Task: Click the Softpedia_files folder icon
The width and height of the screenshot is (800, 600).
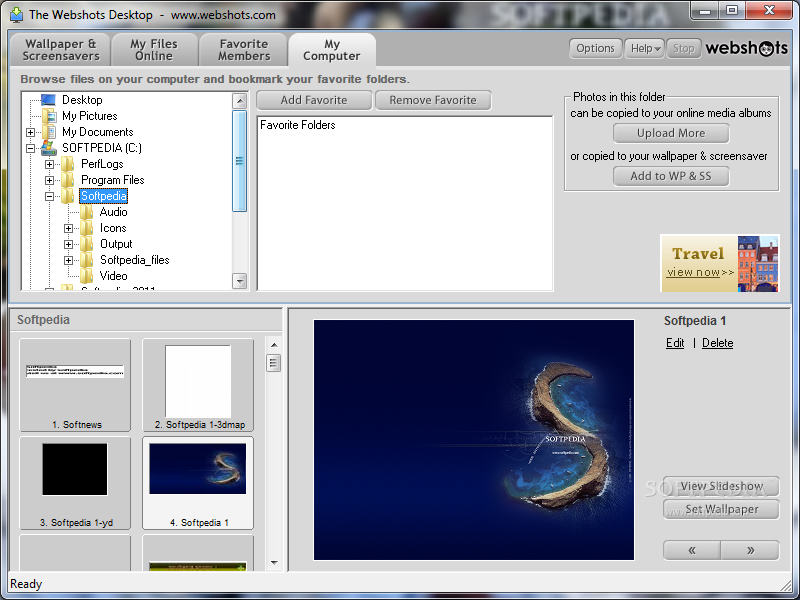Action: coord(86,260)
